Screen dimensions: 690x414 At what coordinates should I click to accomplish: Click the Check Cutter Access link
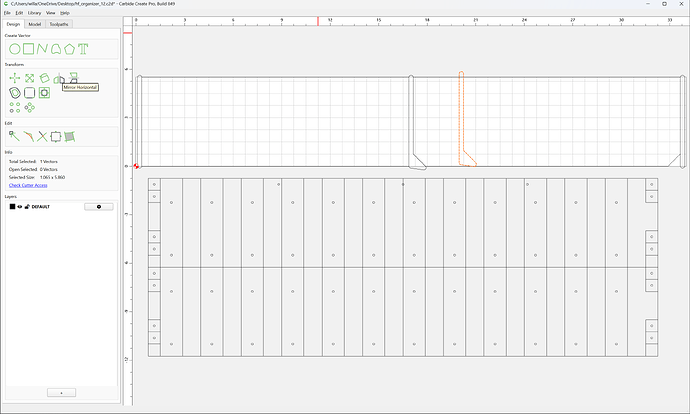[28, 185]
